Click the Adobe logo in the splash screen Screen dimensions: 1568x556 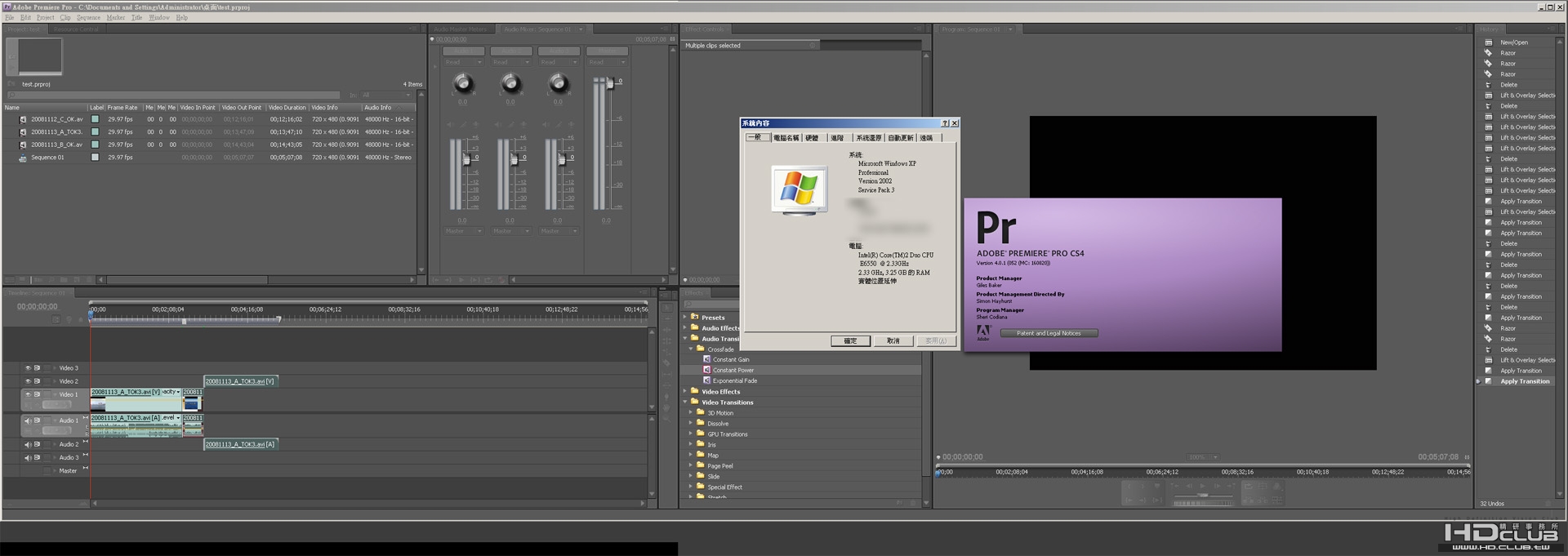coord(983,331)
